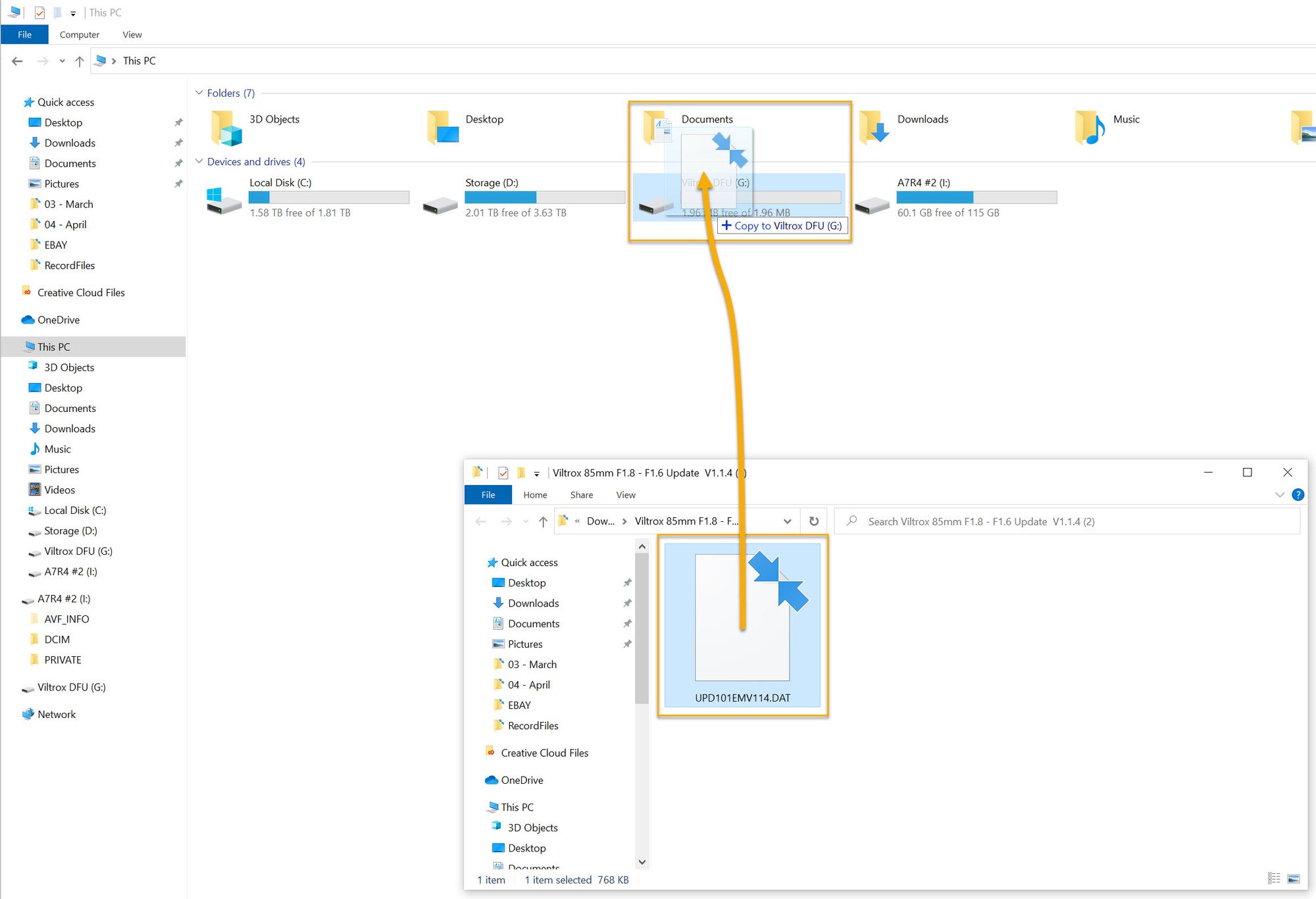Select Storage (D:) drive icon
The image size is (1316, 899).
(440, 206)
